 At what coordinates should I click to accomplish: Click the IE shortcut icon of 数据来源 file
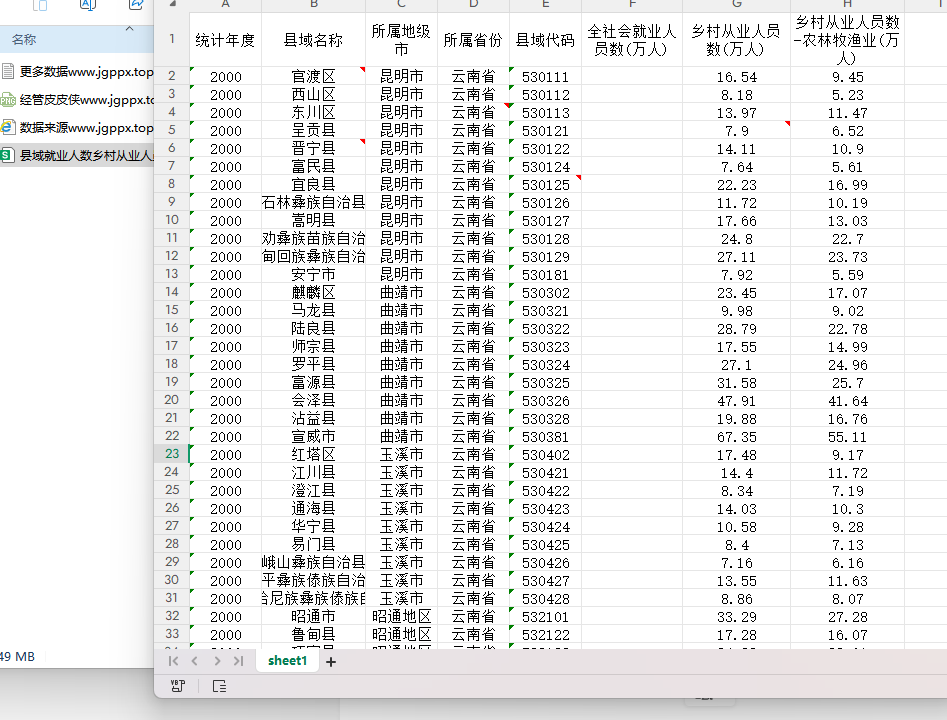(8, 127)
